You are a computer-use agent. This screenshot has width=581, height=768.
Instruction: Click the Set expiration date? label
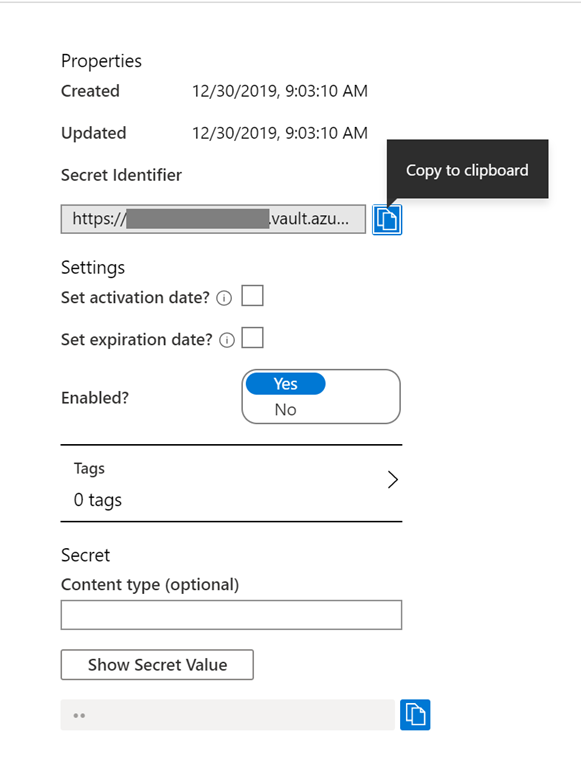click(x=137, y=340)
